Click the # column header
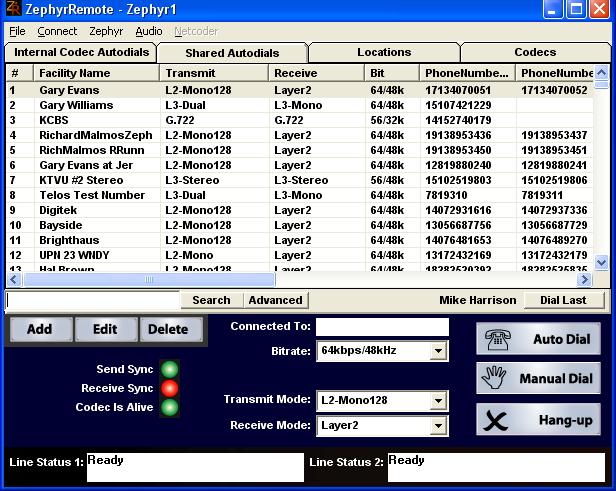Screen dimensions: 616x491 pyautogui.click(x=20, y=73)
